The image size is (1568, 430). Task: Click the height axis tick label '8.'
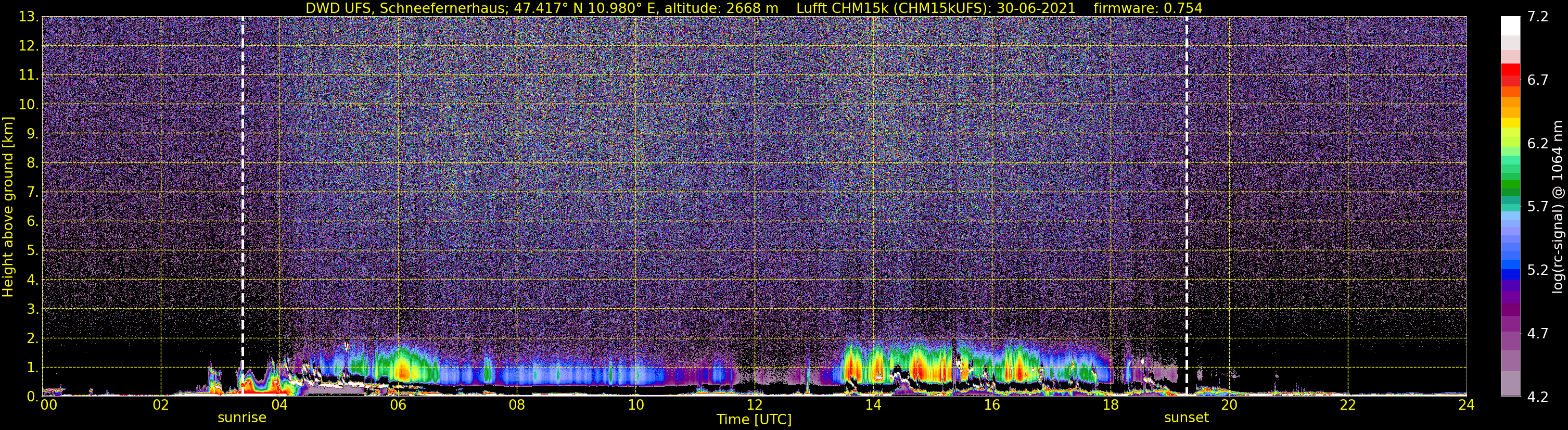click(33, 163)
